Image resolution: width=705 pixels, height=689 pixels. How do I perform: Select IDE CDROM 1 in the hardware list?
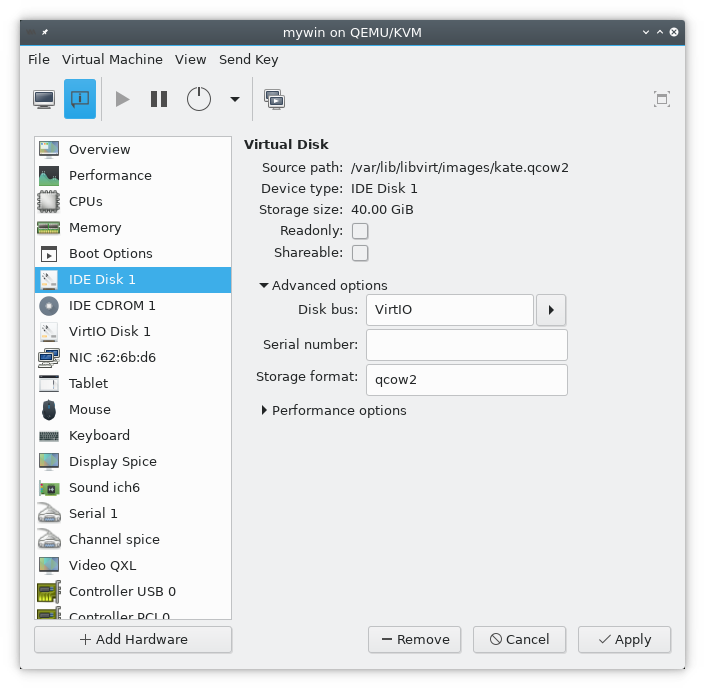[x=112, y=305]
